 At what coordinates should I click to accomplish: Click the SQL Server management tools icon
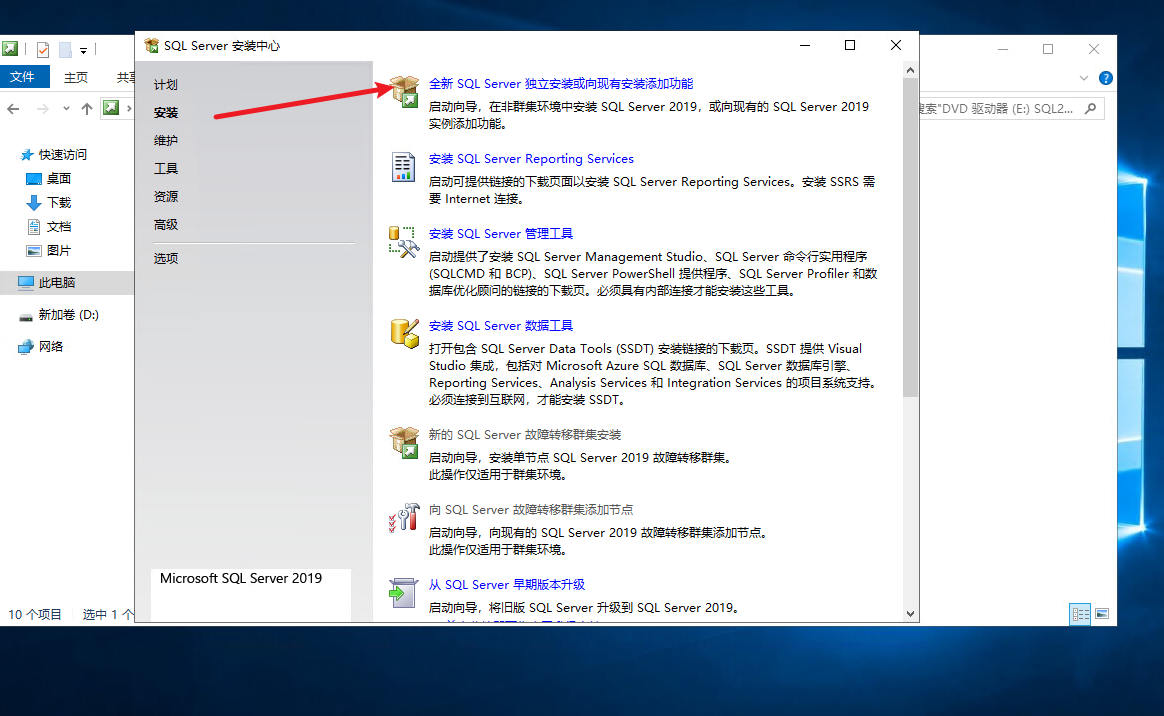pyautogui.click(x=403, y=242)
